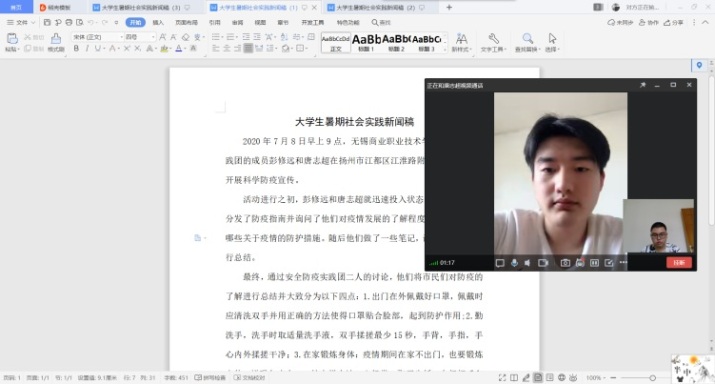Click the new tab plus button
Viewport: 715px width, 384px height.
[449, 7]
